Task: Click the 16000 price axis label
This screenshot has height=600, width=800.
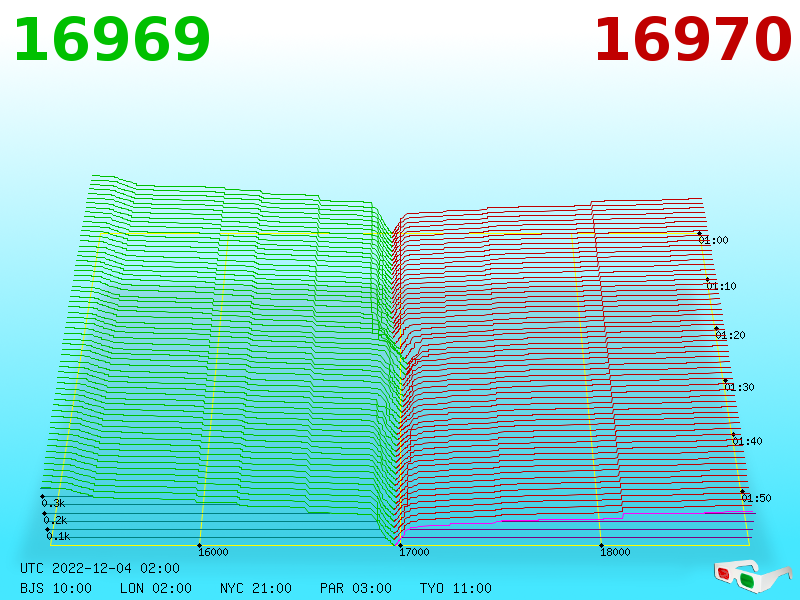Action: coord(213,552)
